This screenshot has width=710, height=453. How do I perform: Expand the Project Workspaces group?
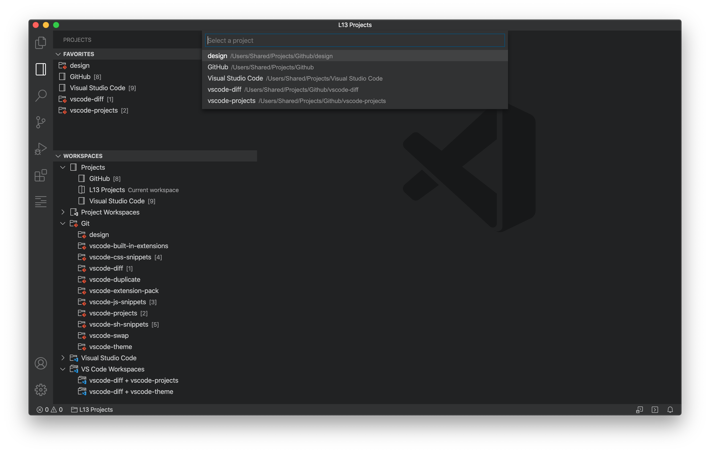click(63, 212)
